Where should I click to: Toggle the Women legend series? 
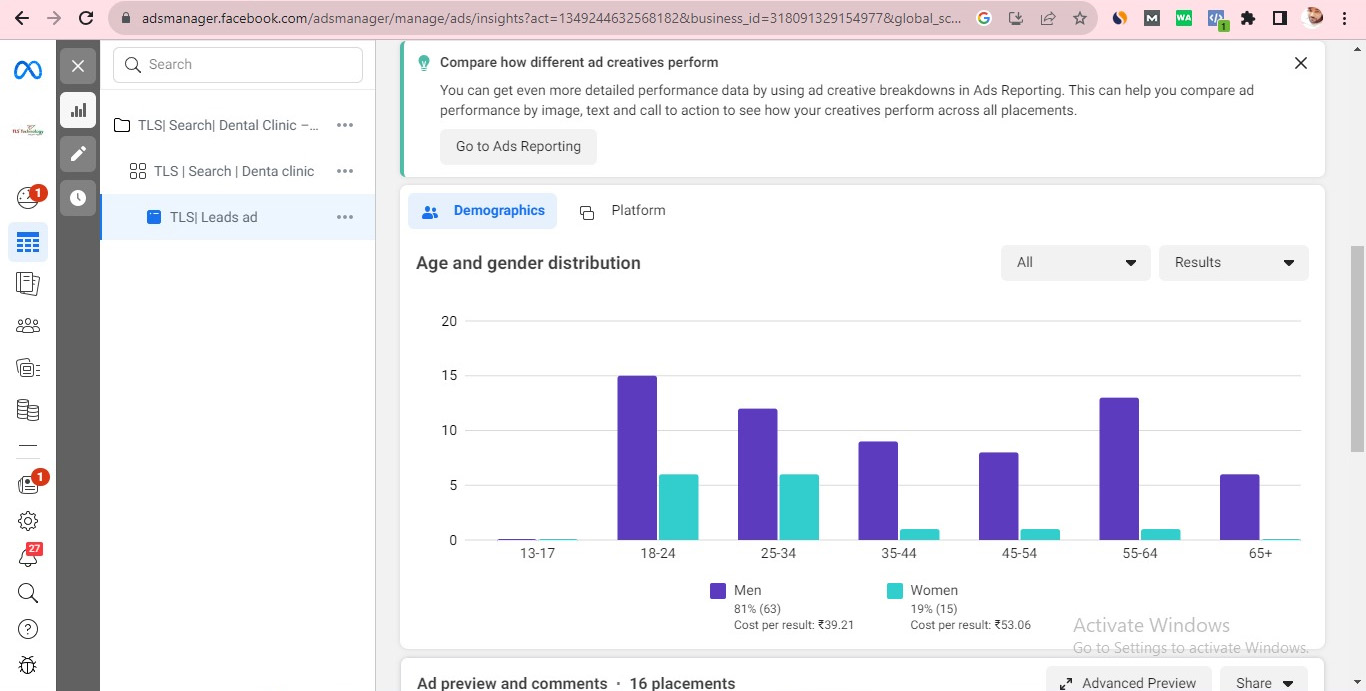pyautogui.click(x=922, y=591)
